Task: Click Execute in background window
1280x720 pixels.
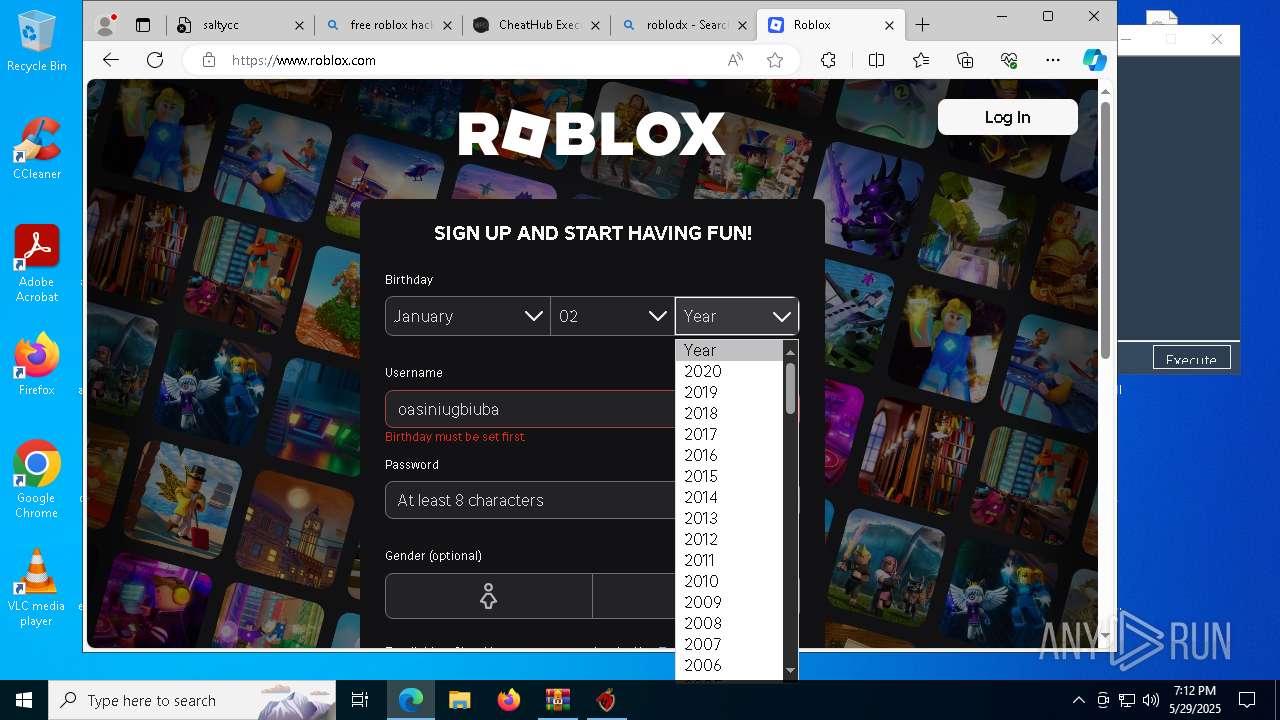Action: pos(1191,359)
